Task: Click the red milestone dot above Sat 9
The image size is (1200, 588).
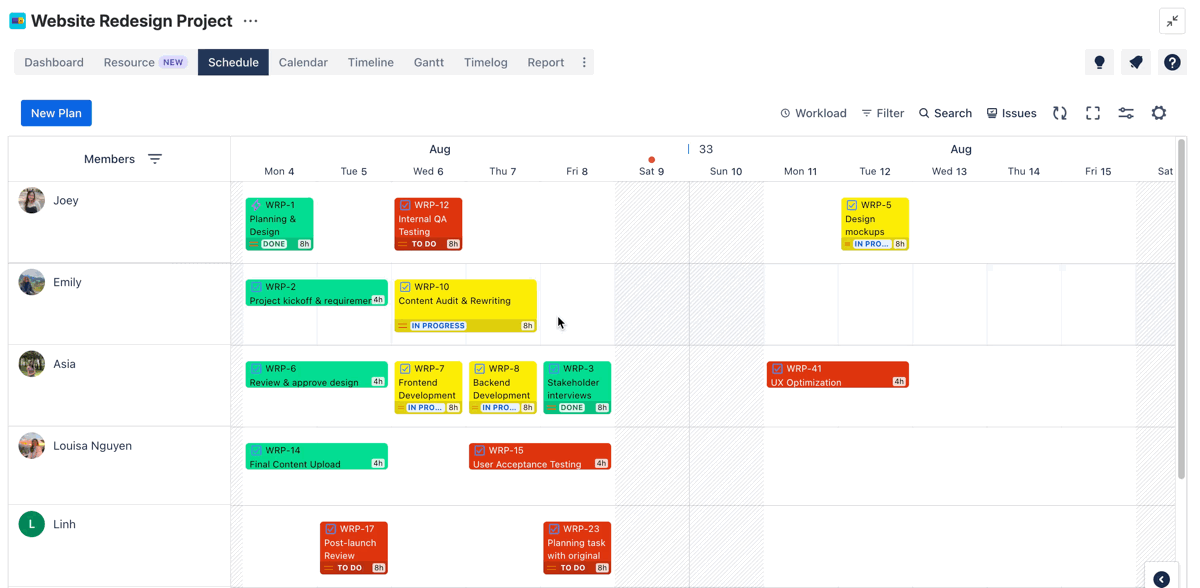Action: tap(651, 158)
